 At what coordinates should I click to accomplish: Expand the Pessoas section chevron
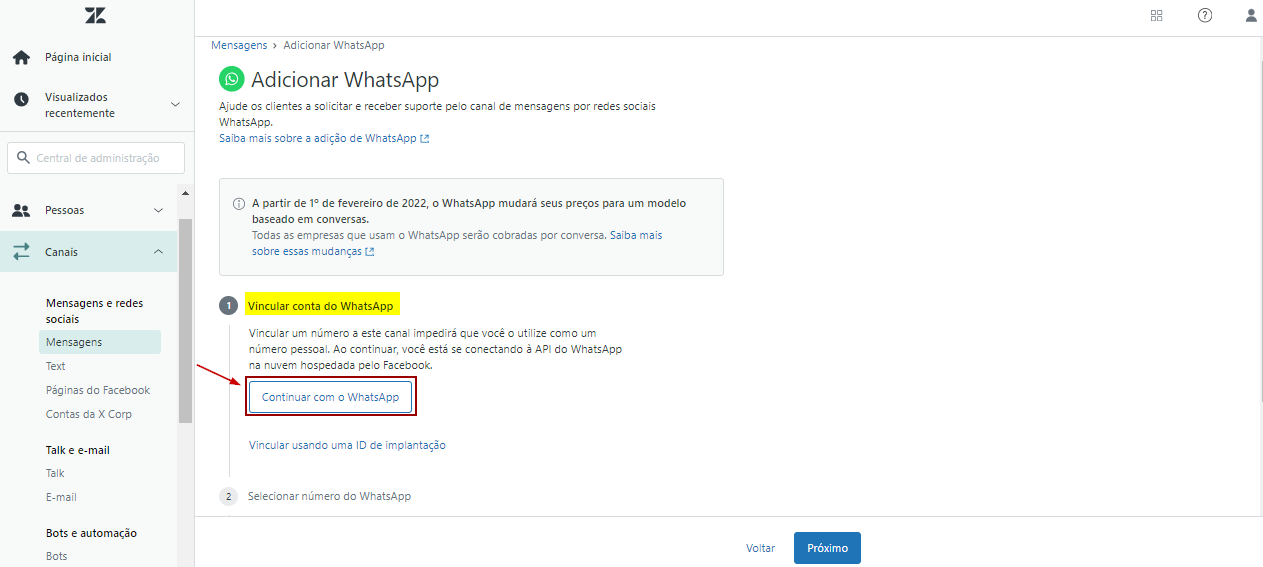coord(158,211)
